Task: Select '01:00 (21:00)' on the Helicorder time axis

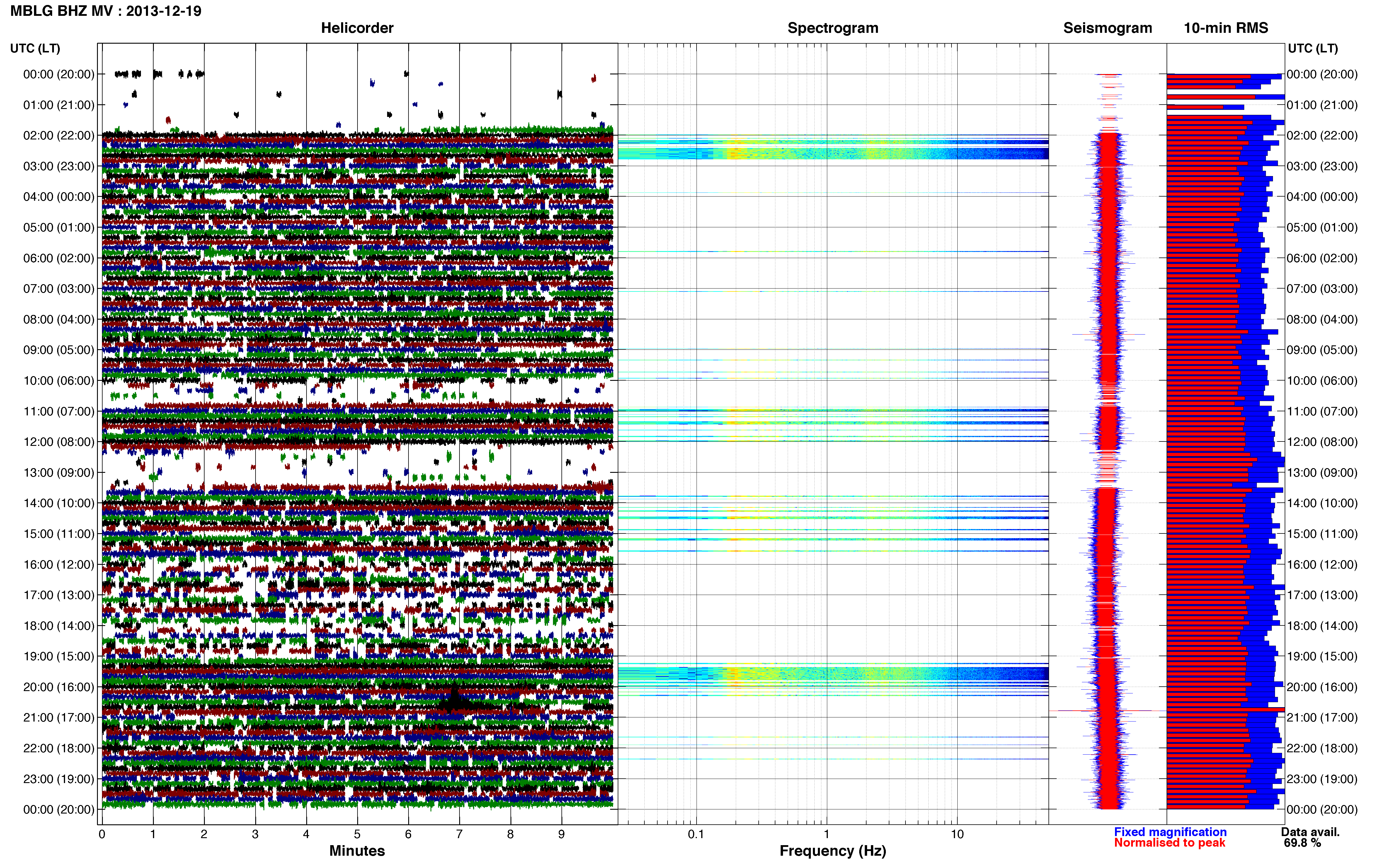Action: click(x=59, y=105)
